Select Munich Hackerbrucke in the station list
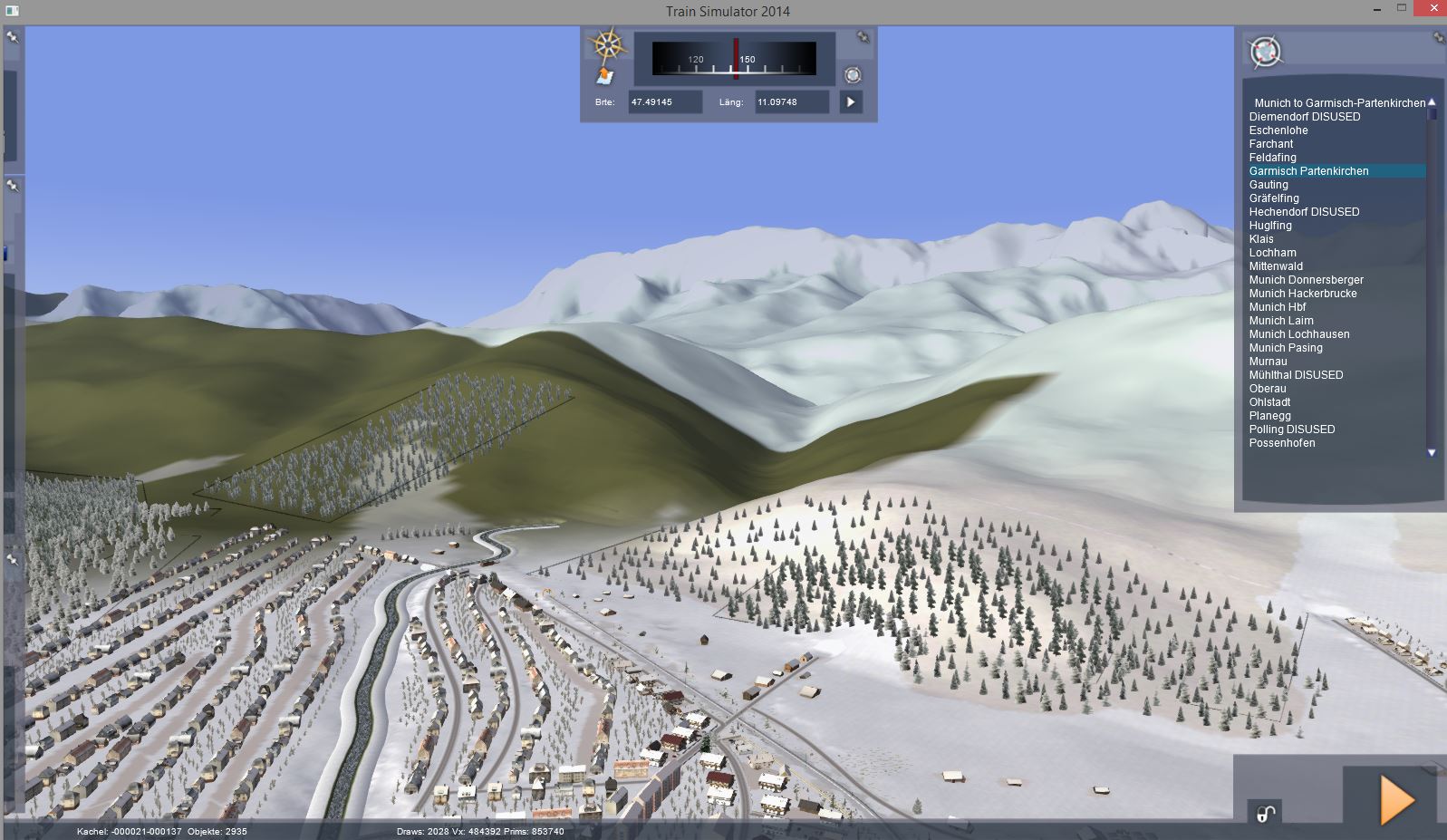1447x840 pixels. click(1303, 294)
